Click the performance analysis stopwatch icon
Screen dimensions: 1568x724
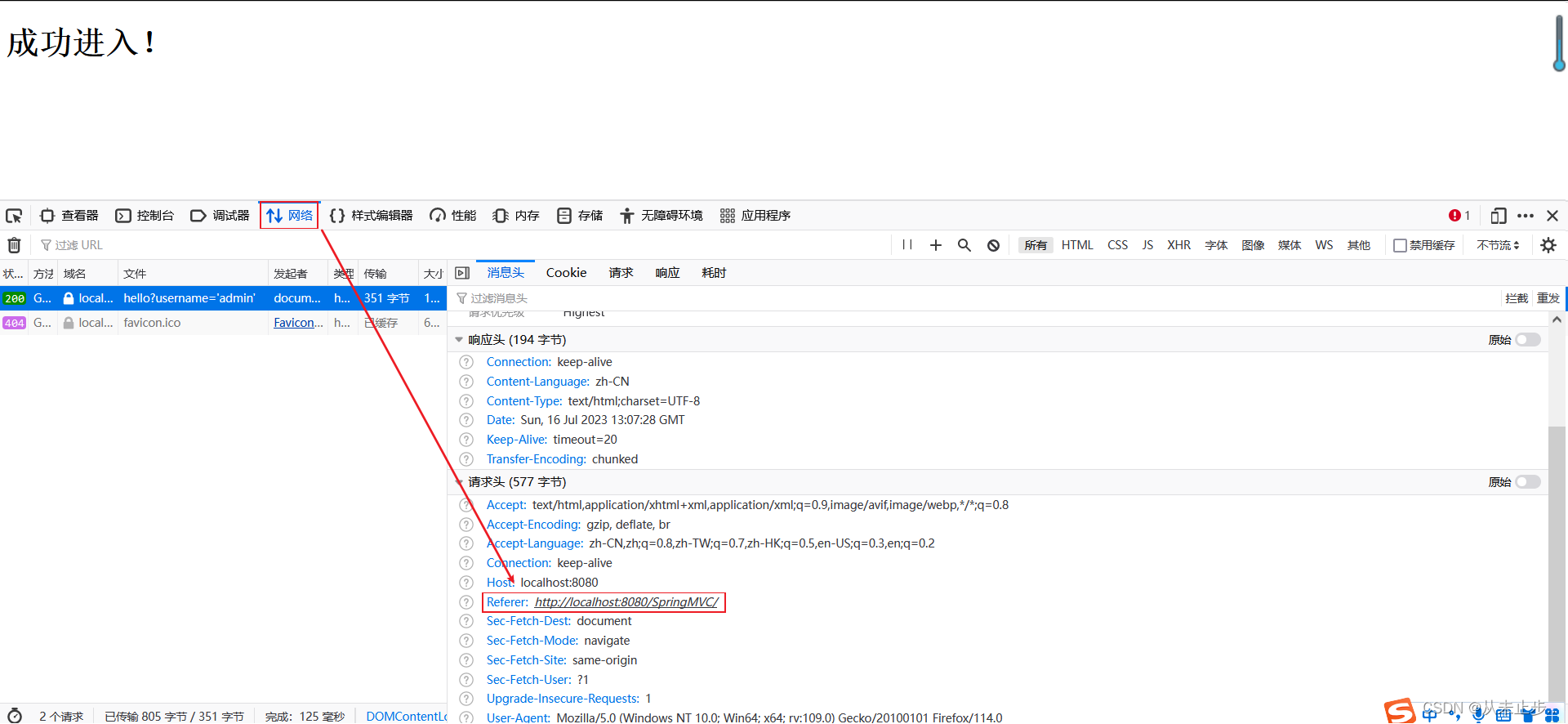click(x=15, y=716)
